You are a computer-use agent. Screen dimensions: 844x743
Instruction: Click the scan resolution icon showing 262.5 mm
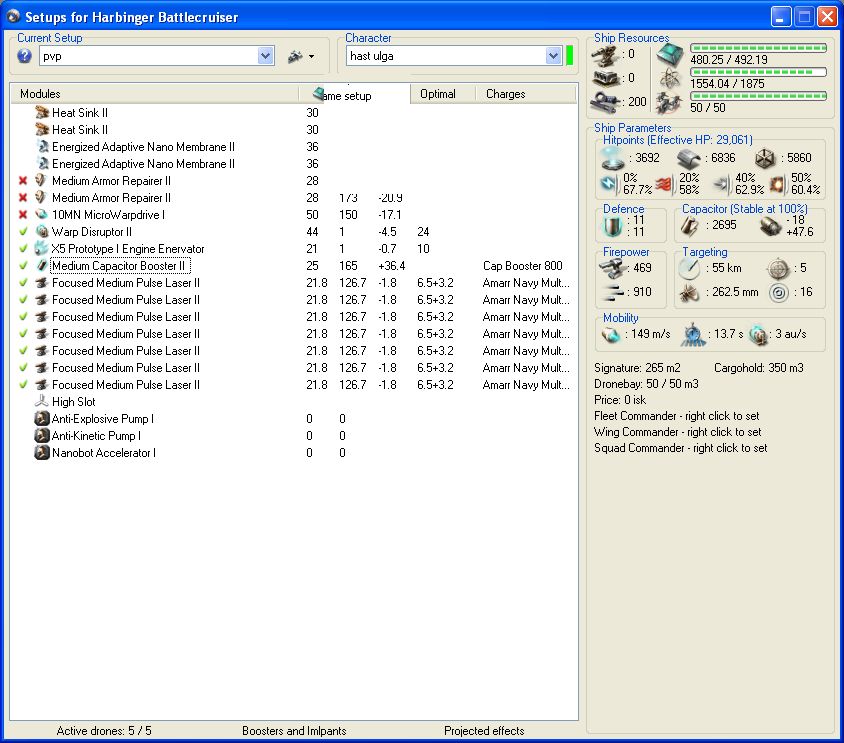pos(689,292)
